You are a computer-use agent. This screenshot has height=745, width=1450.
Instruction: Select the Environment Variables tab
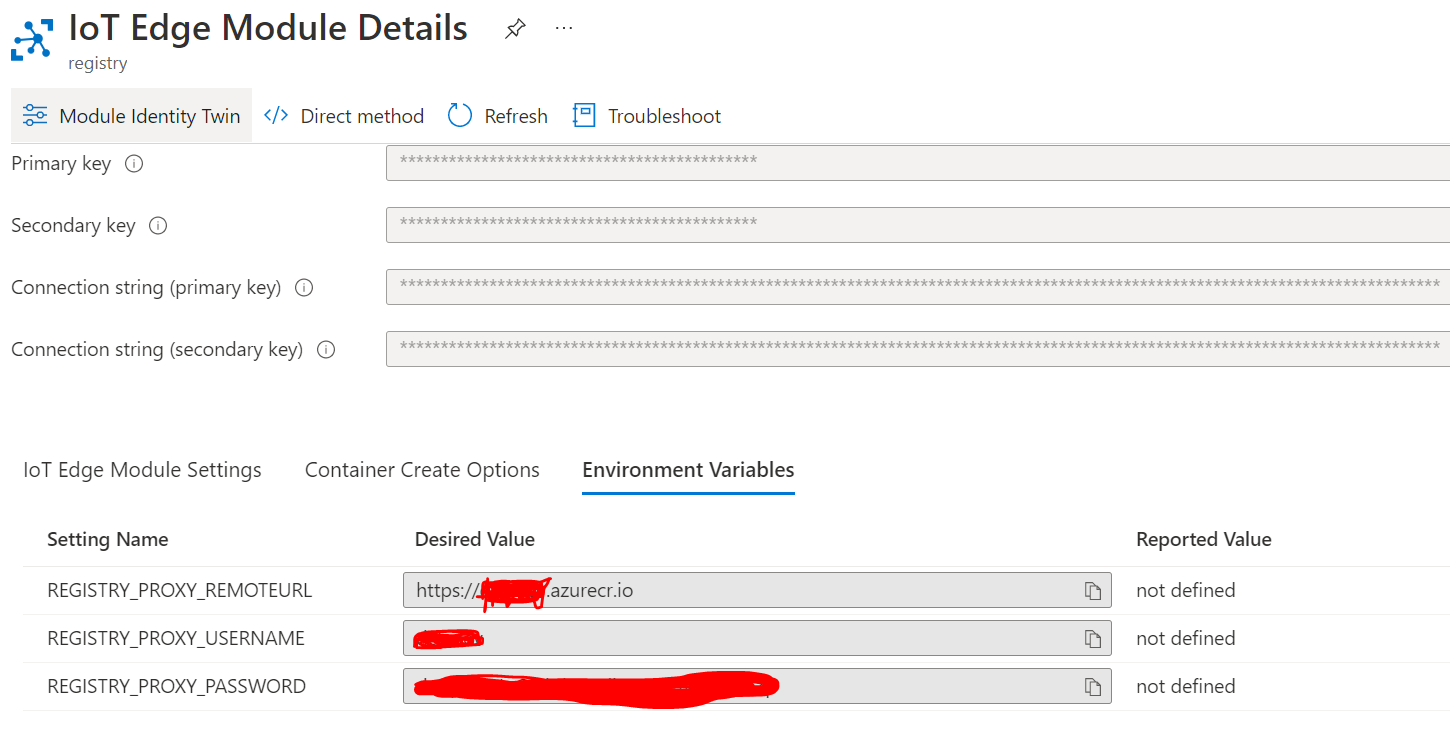687,469
